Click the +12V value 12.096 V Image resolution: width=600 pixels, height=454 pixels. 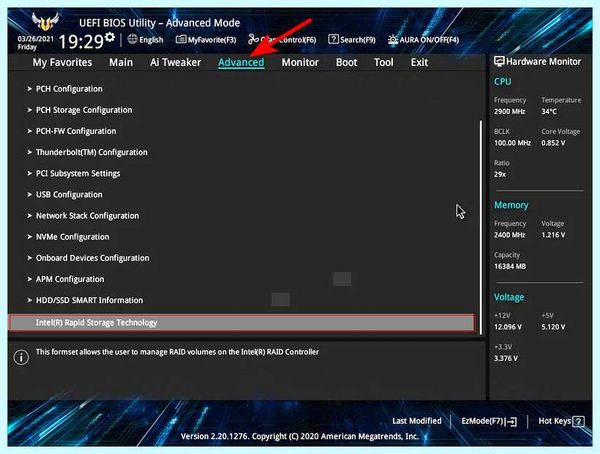tap(508, 327)
